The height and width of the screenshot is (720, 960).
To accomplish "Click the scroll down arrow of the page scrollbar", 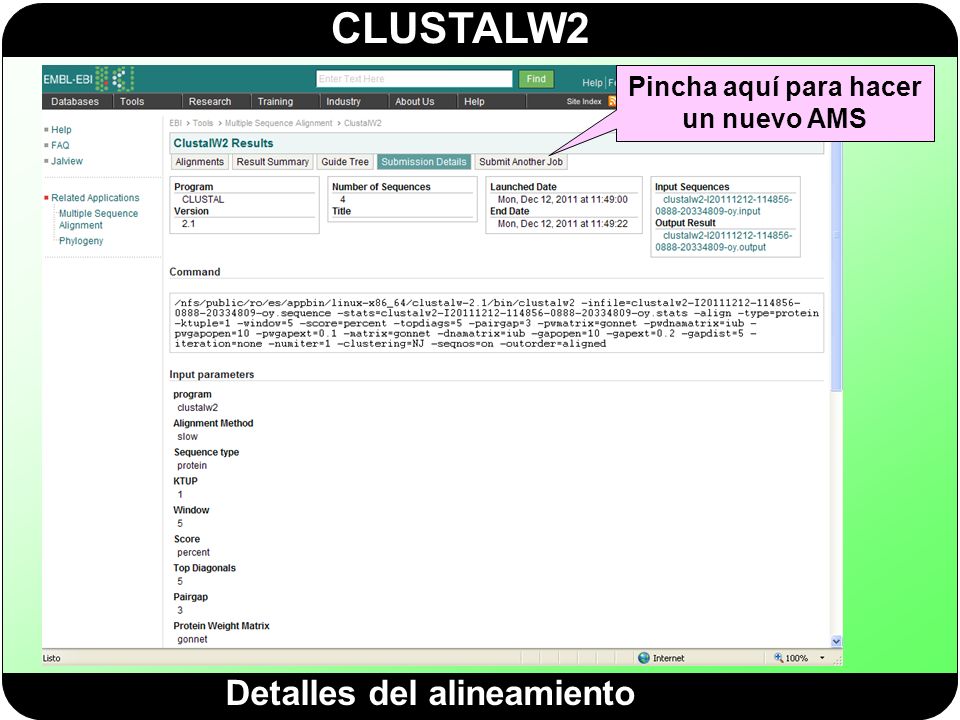I will 836,641.
